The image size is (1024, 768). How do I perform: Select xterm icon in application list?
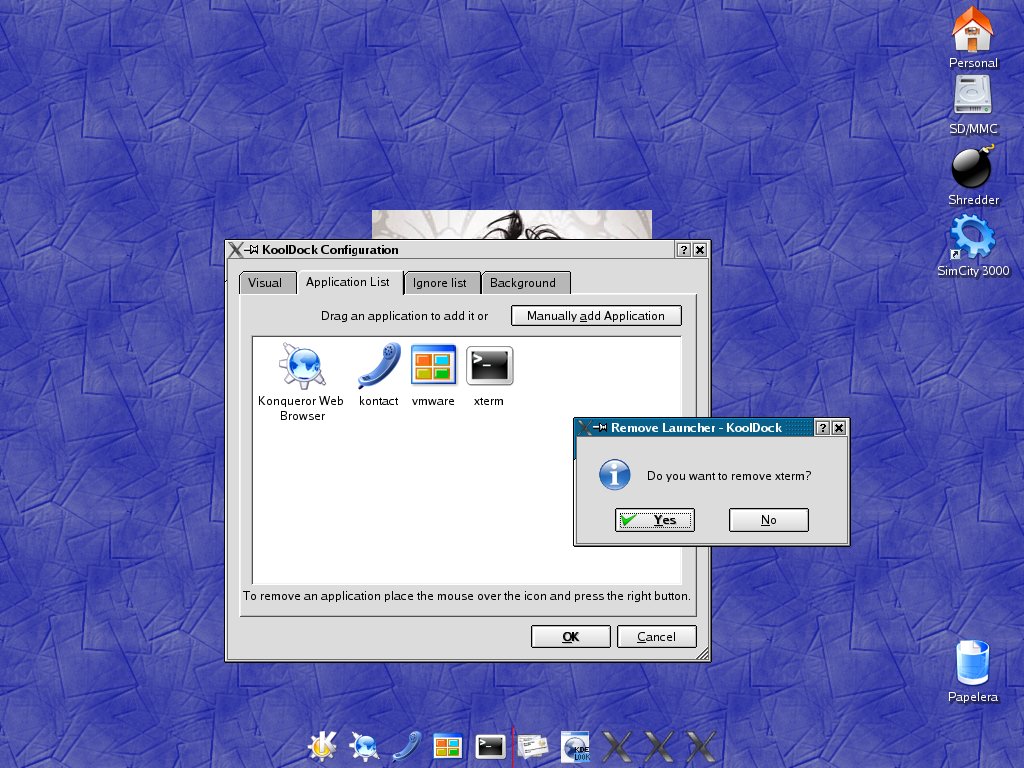pos(489,375)
